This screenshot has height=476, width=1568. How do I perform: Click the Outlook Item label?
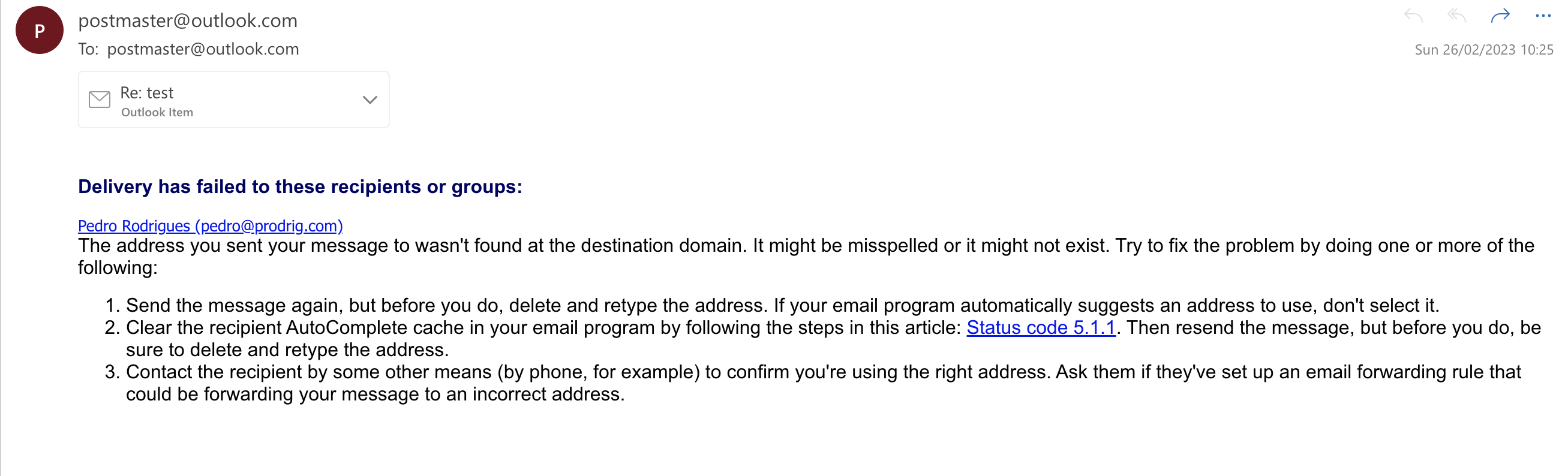157,113
